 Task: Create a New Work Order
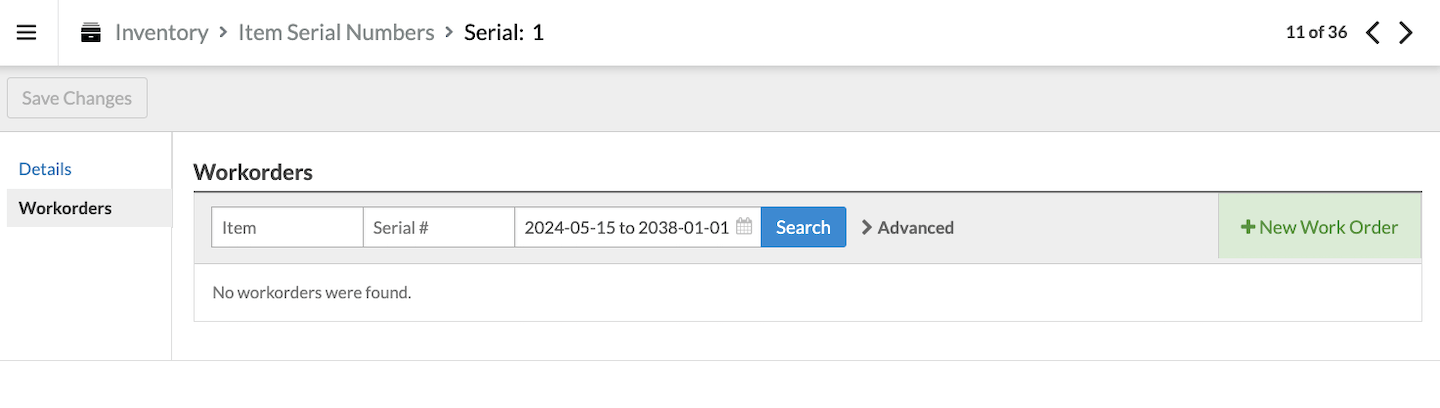pyautogui.click(x=1319, y=227)
